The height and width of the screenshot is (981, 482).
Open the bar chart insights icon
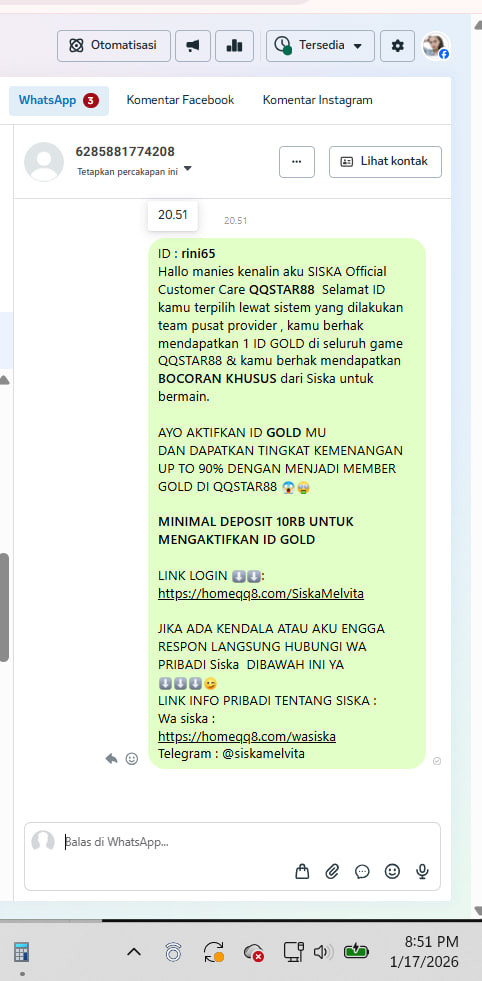234,46
